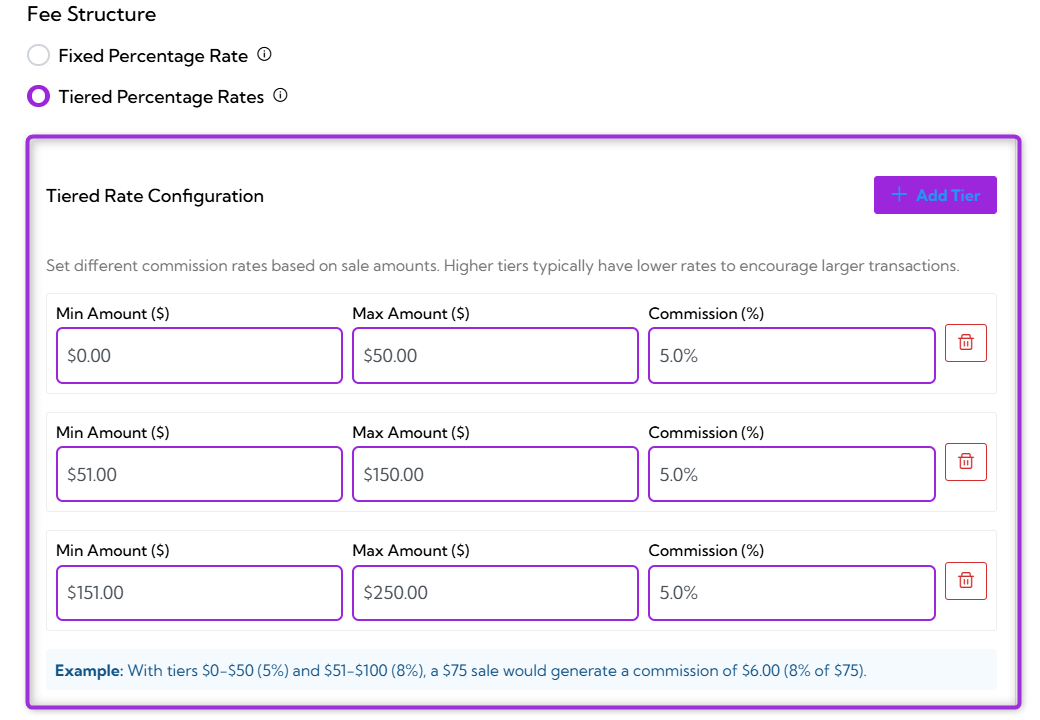Select the Tiered Percentage Rates radio button
This screenshot has height=720, width=1040.
(x=38, y=96)
